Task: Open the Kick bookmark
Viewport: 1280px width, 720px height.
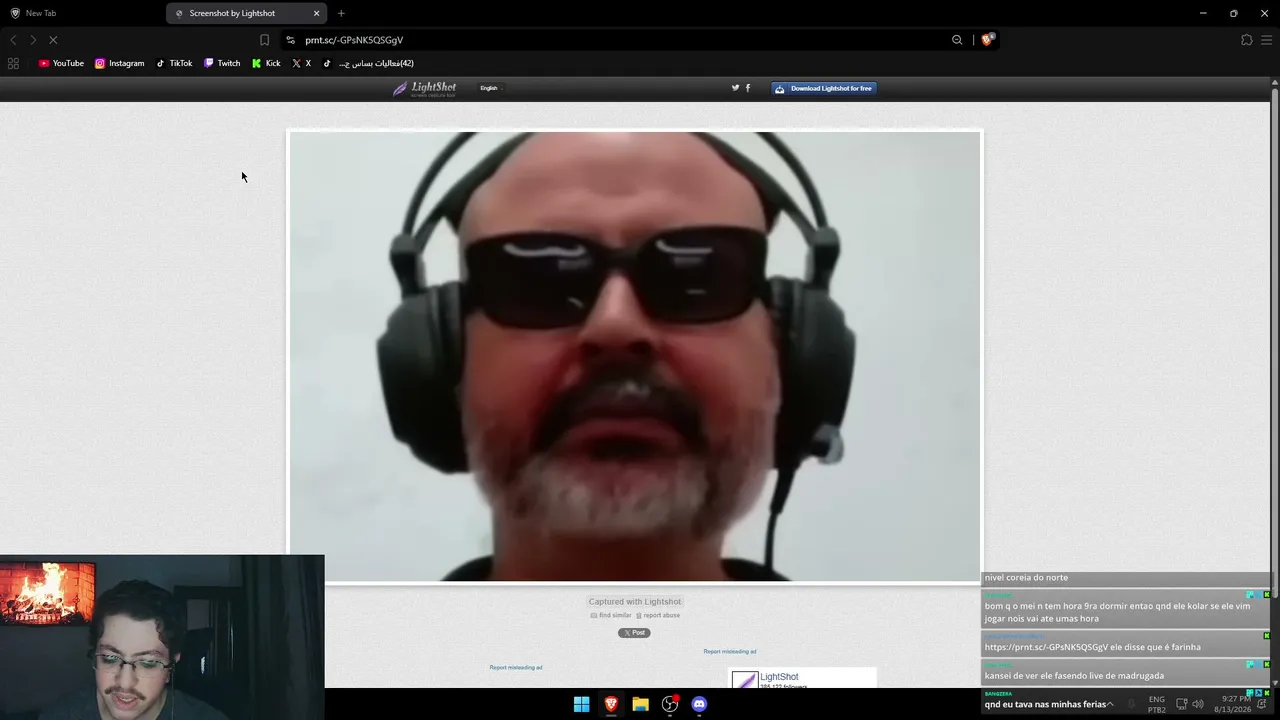Action: (x=266, y=63)
